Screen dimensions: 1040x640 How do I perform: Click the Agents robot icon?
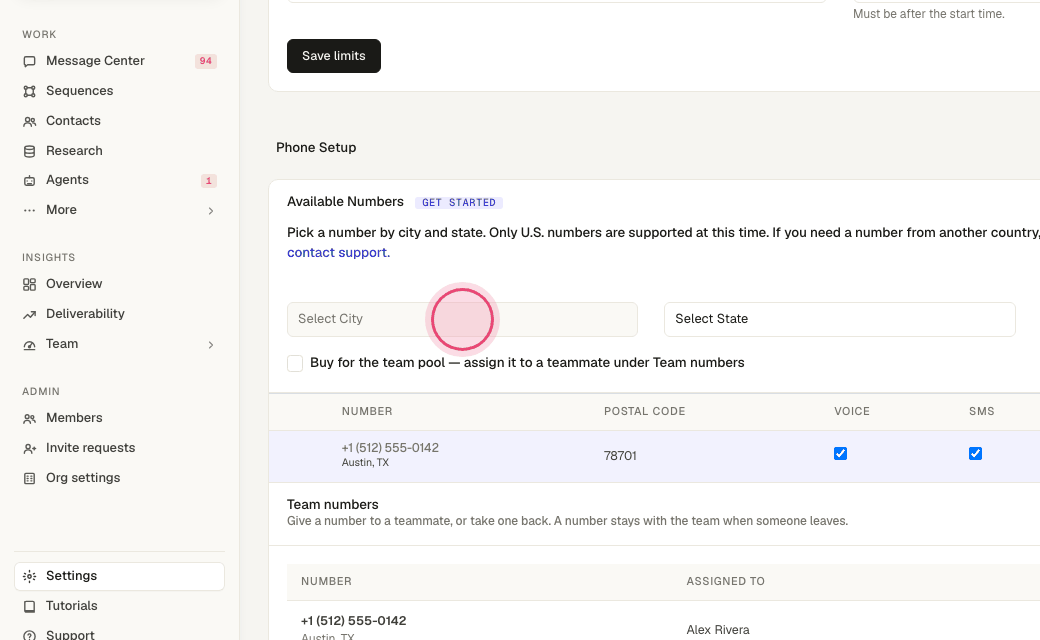tap(29, 180)
